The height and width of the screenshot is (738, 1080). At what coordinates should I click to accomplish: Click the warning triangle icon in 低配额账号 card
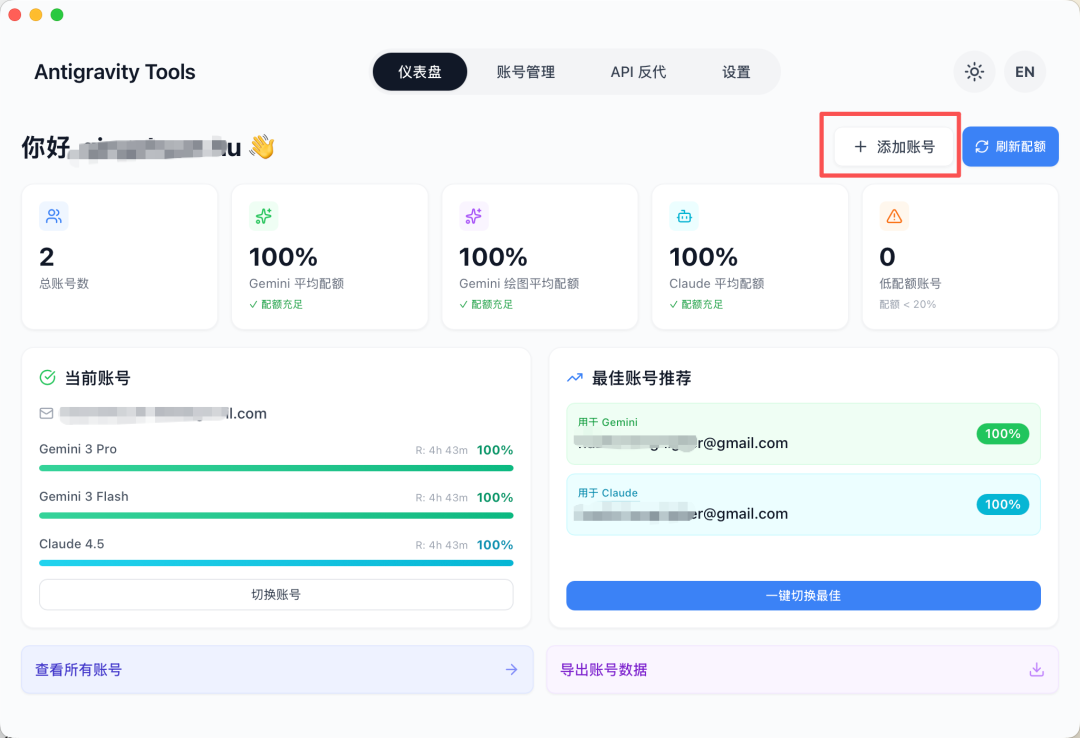(x=894, y=216)
